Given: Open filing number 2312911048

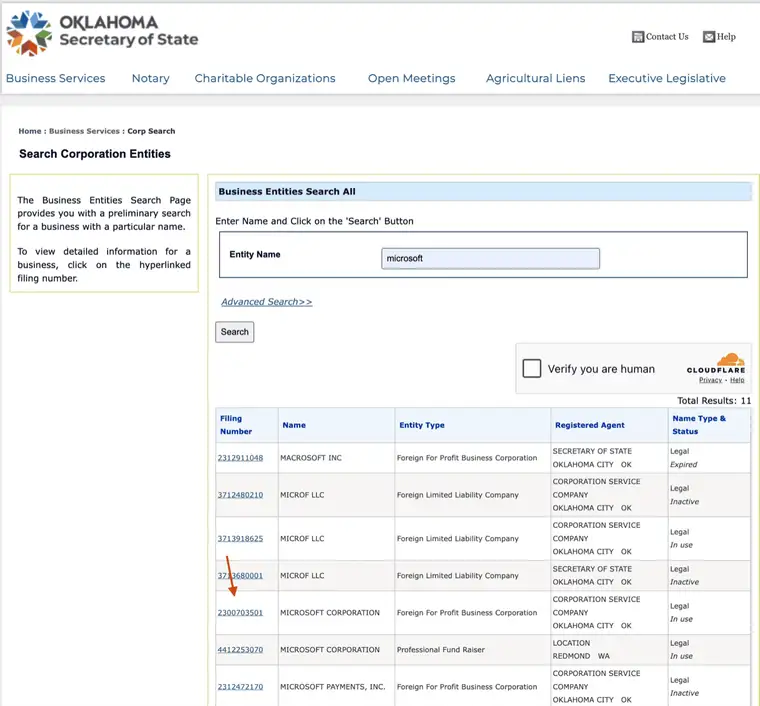Looking at the screenshot, I should point(240,458).
